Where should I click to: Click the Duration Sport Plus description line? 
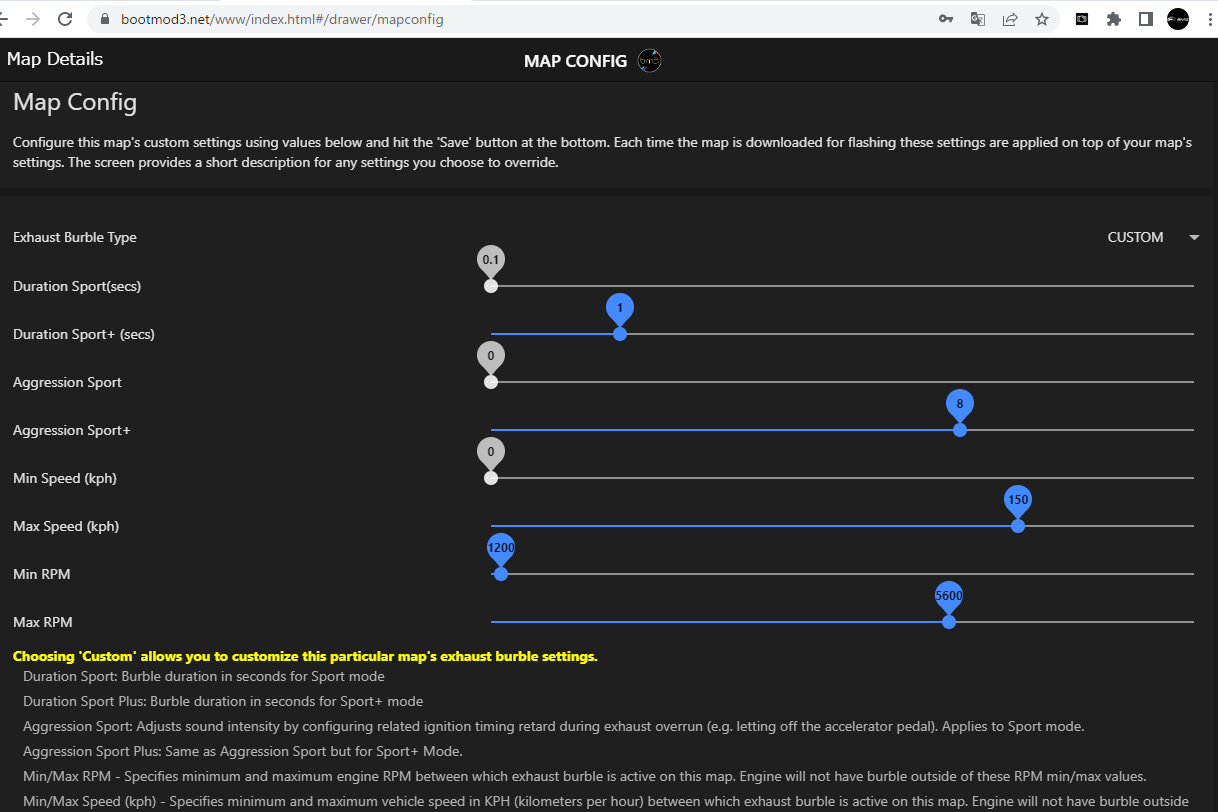[223, 701]
